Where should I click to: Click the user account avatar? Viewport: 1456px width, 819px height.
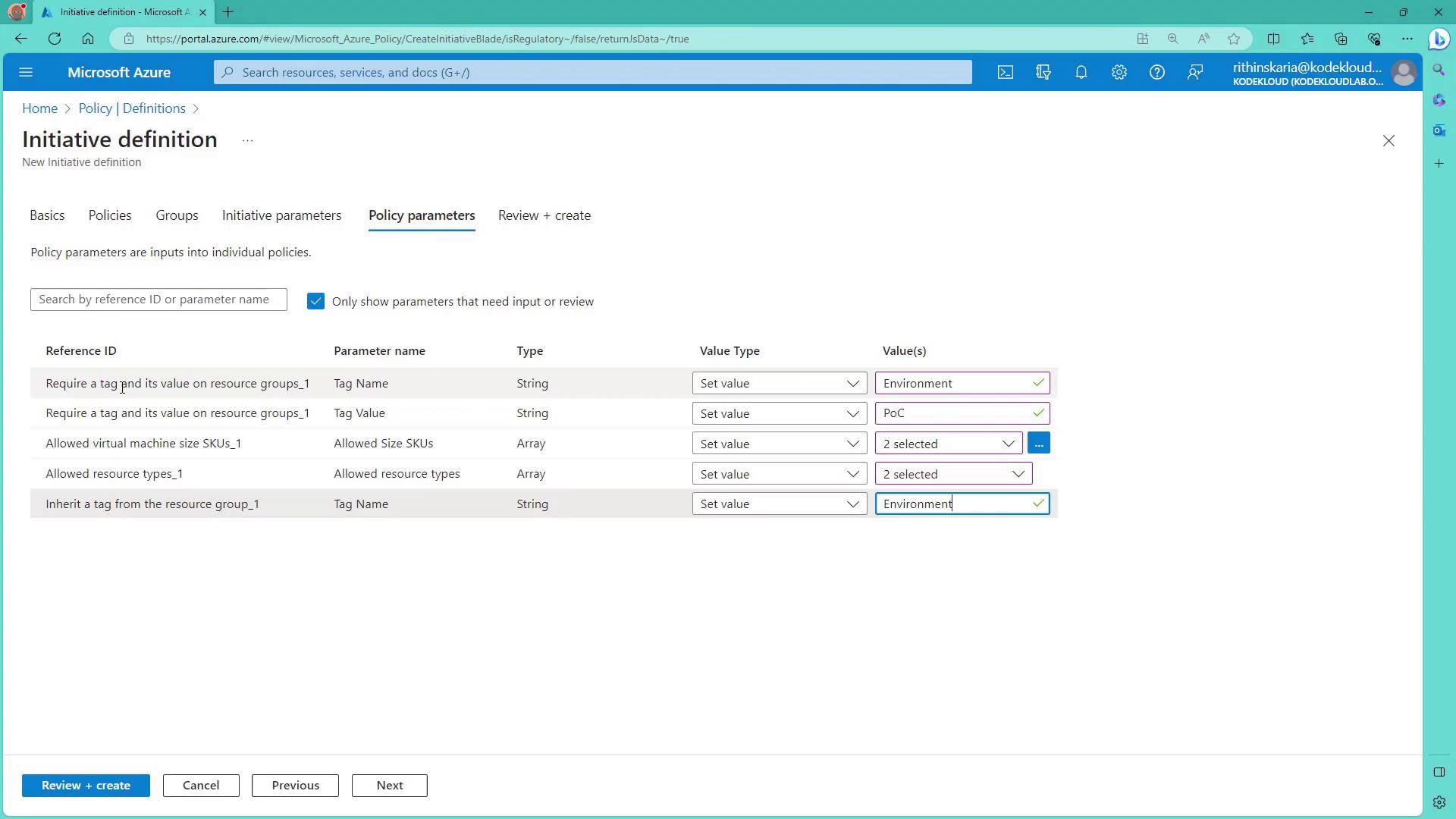tap(1404, 73)
